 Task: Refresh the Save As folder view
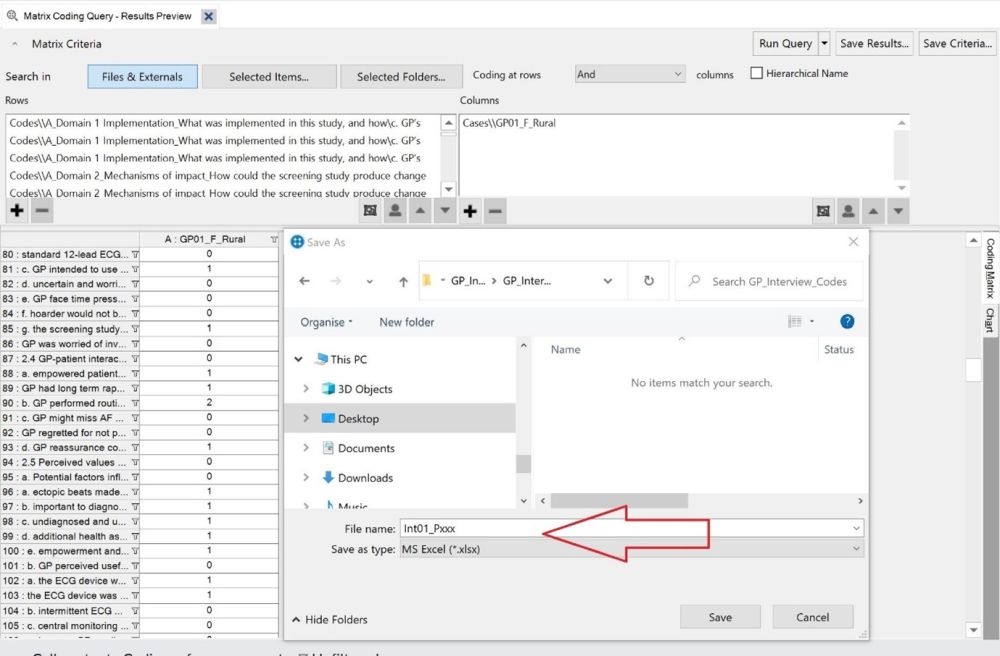pos(649,282)
